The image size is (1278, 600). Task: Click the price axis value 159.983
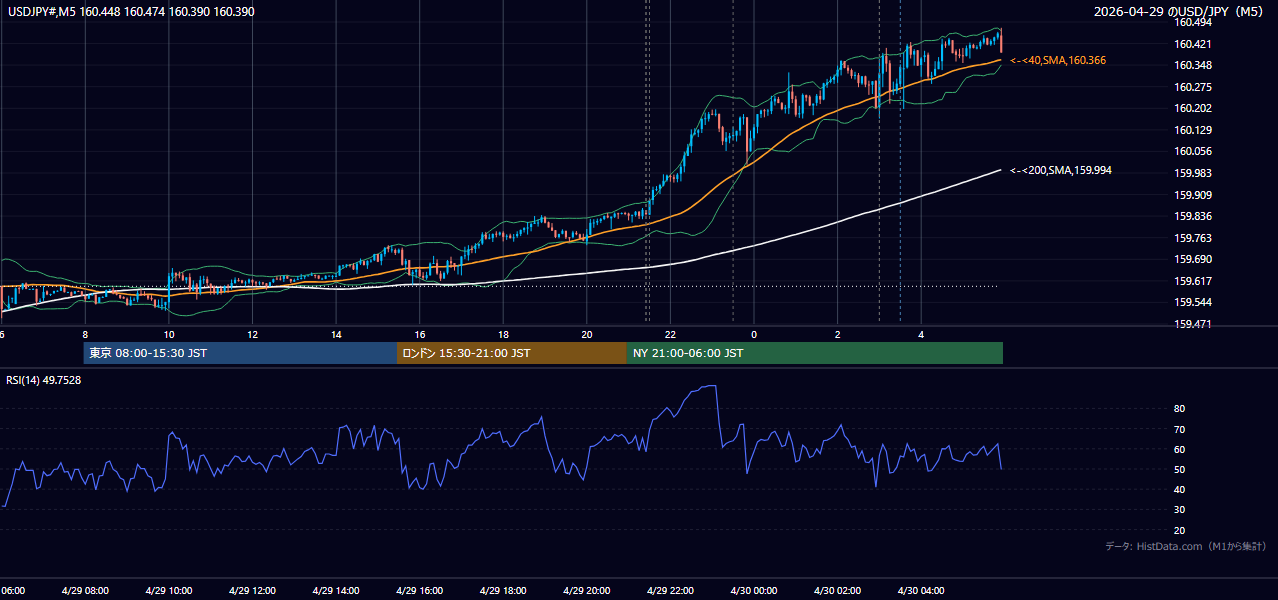1192,173
